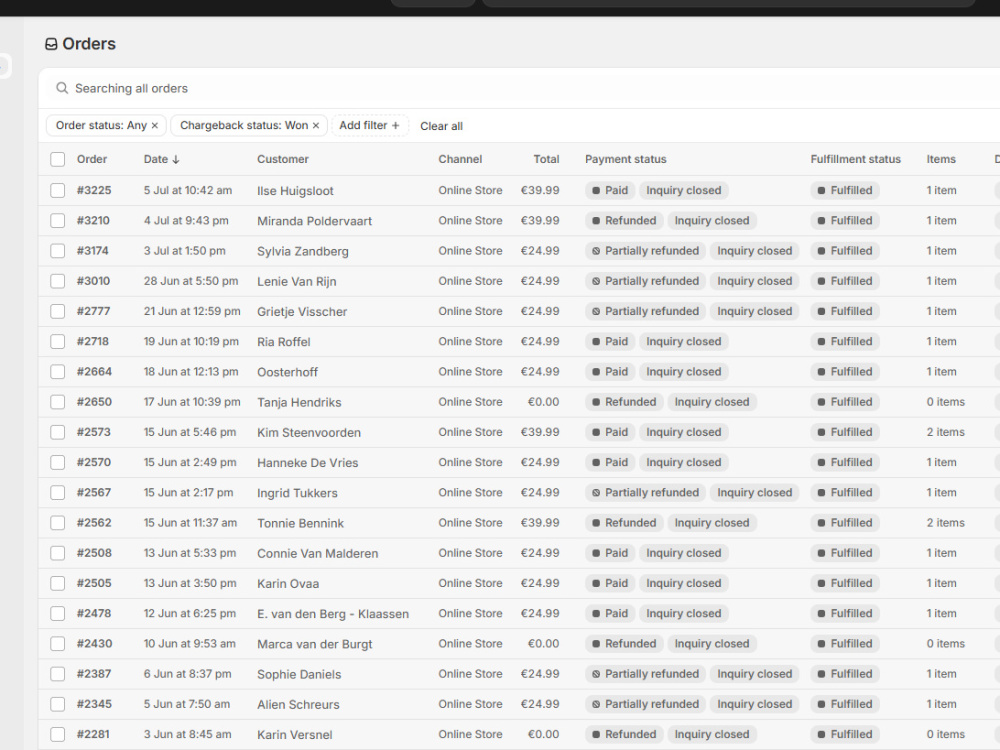Click customer Miranda Poldervaart
1000x750 pixels.
[x=314, y=221]
